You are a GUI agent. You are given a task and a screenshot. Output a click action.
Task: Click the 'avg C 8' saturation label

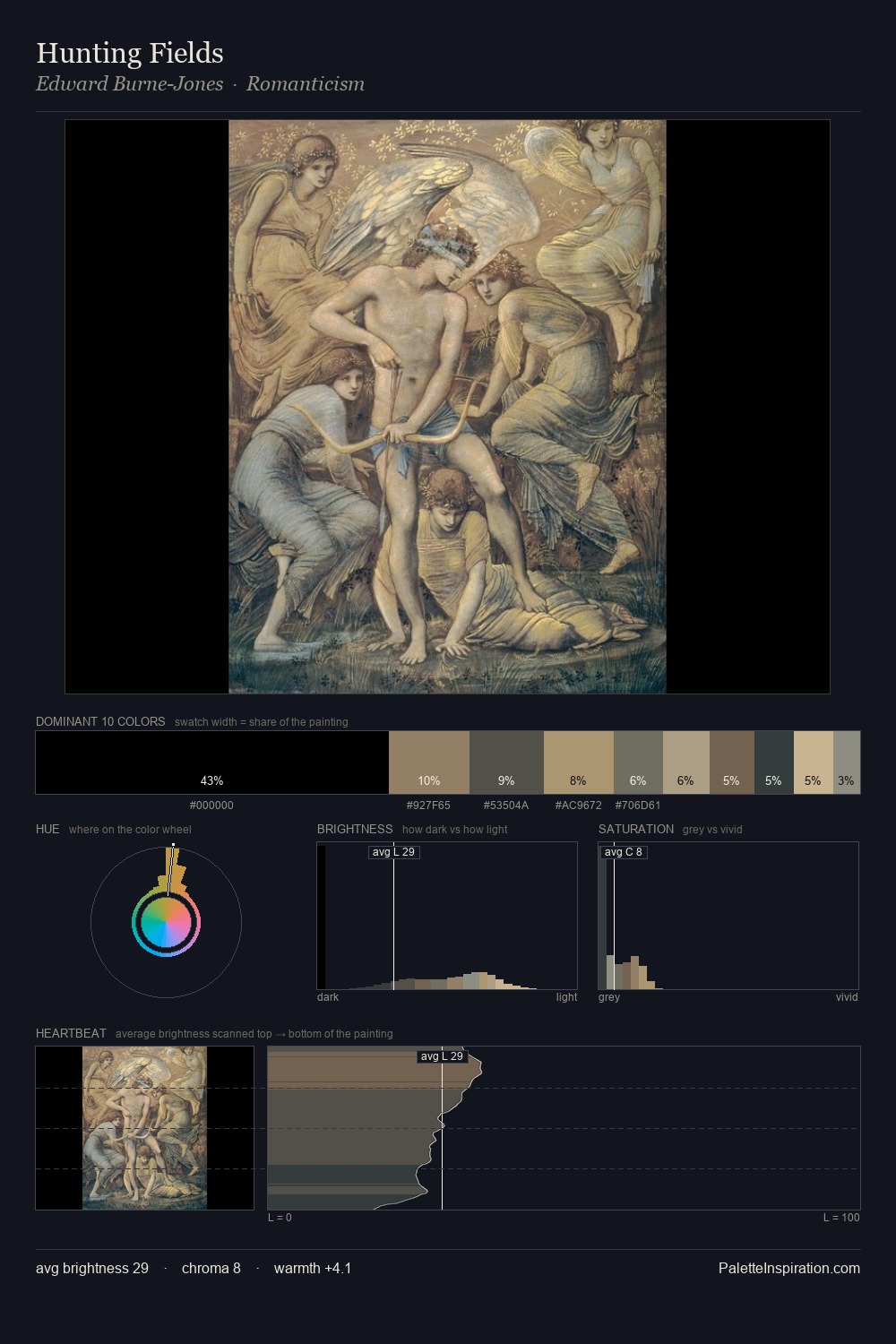(624, 852)
